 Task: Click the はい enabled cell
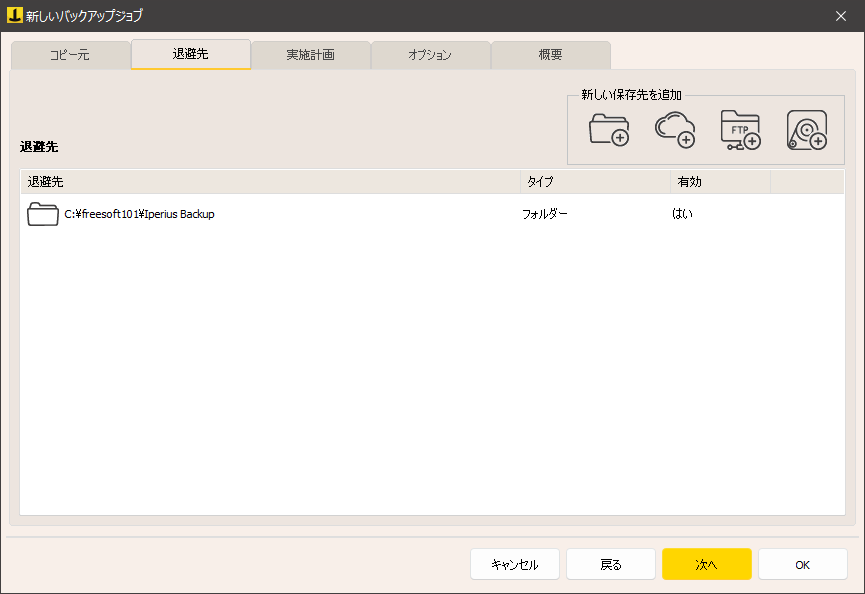tap(682, 214)
